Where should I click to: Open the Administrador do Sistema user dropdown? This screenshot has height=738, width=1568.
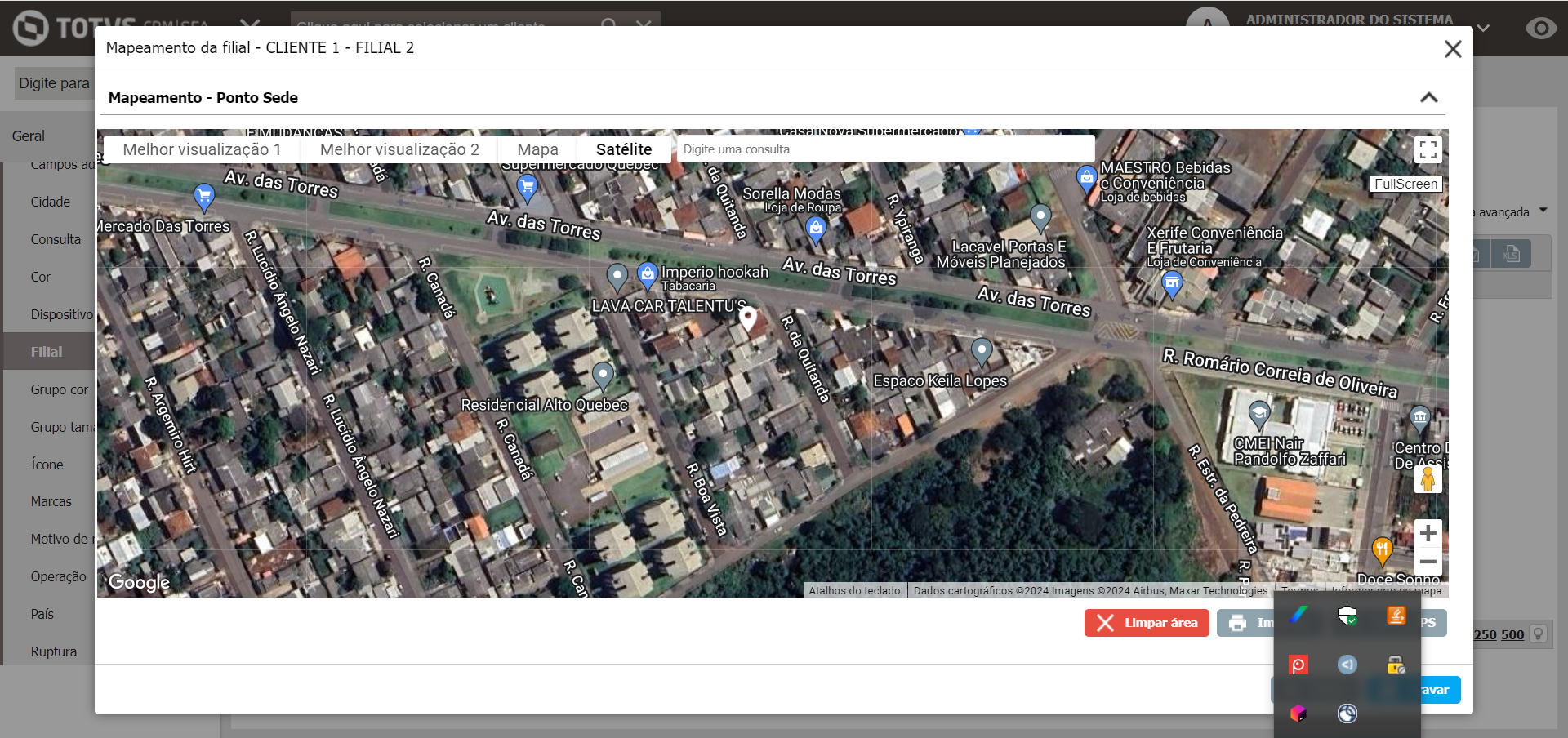pyautogui.click(x=1483, y=28)
